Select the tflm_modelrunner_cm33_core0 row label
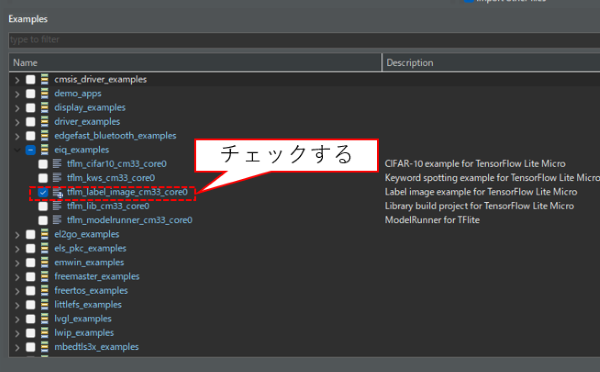 (x=129, y=220)
